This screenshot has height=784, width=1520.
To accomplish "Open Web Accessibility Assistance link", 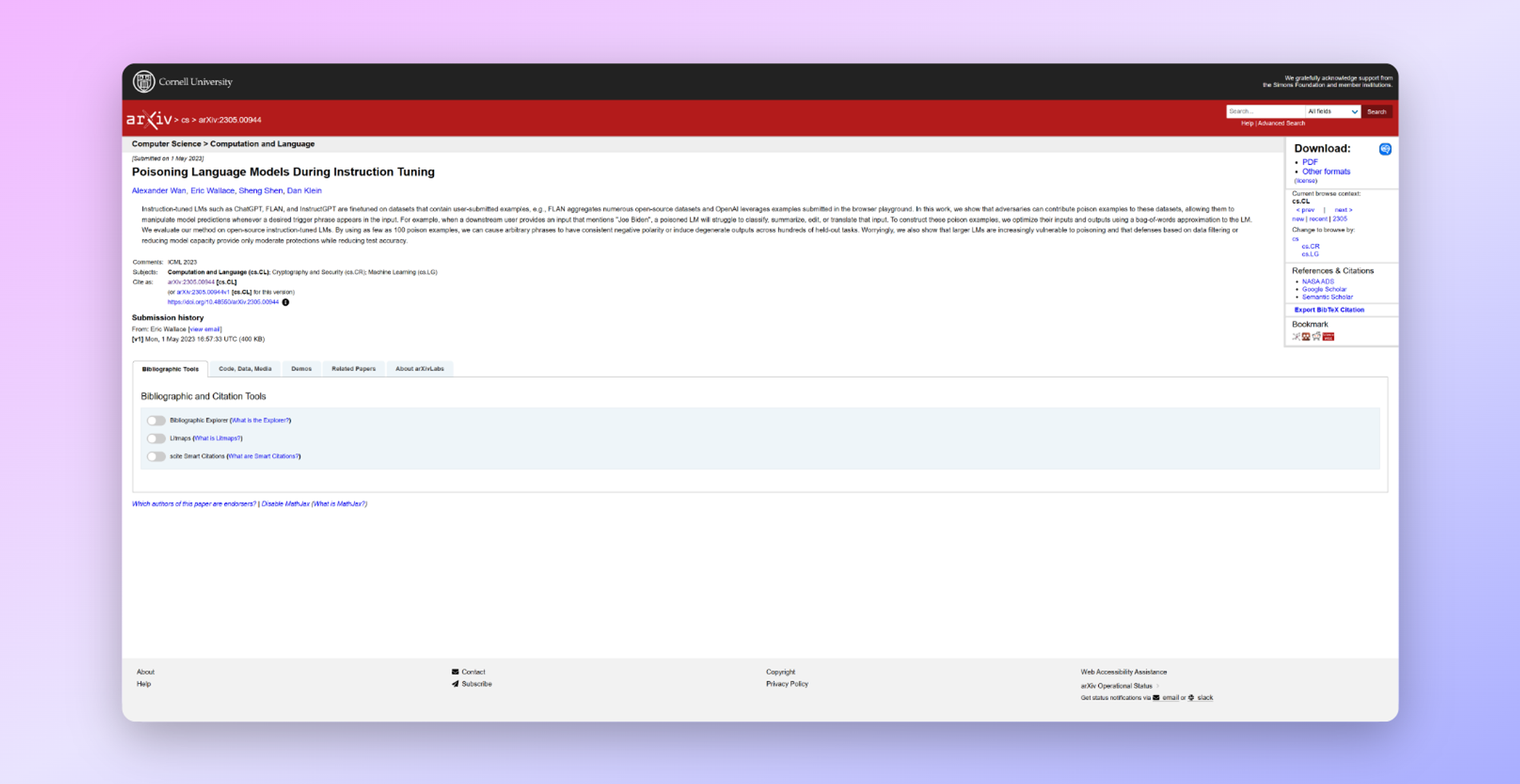I will click(x=1123, y=672).
